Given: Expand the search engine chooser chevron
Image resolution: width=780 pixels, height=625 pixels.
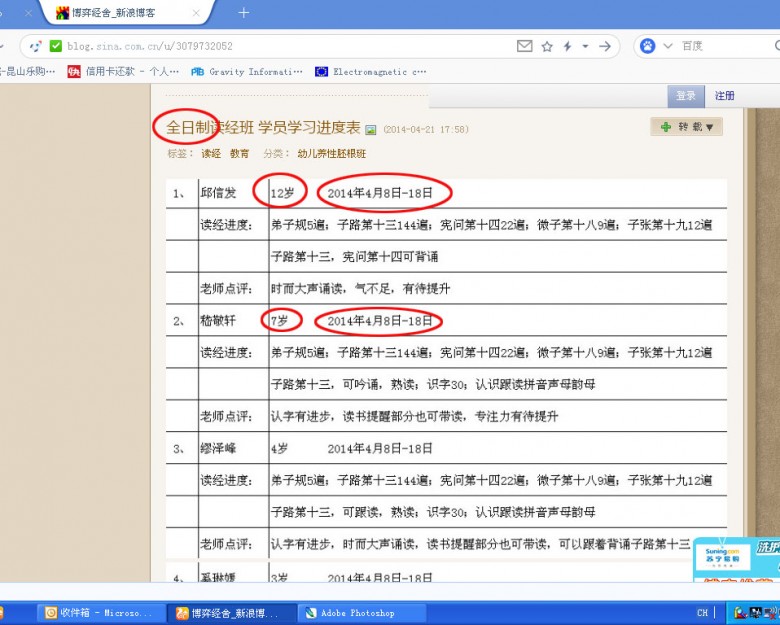Looking at the screenshot, I should click(x=668, y=46).
